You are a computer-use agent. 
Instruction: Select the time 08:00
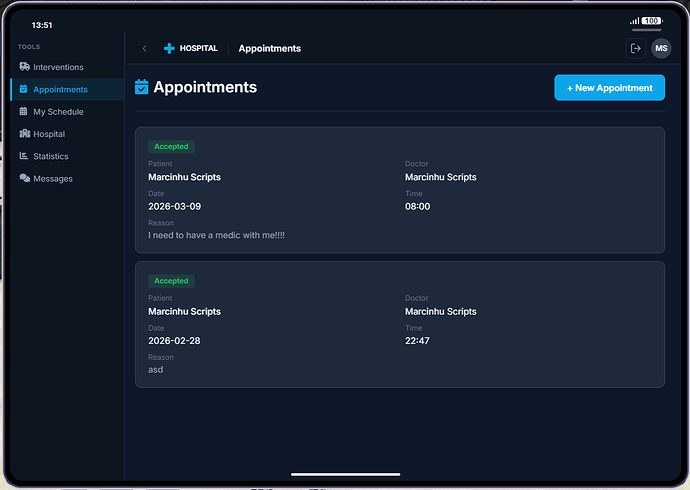[418, 206]
